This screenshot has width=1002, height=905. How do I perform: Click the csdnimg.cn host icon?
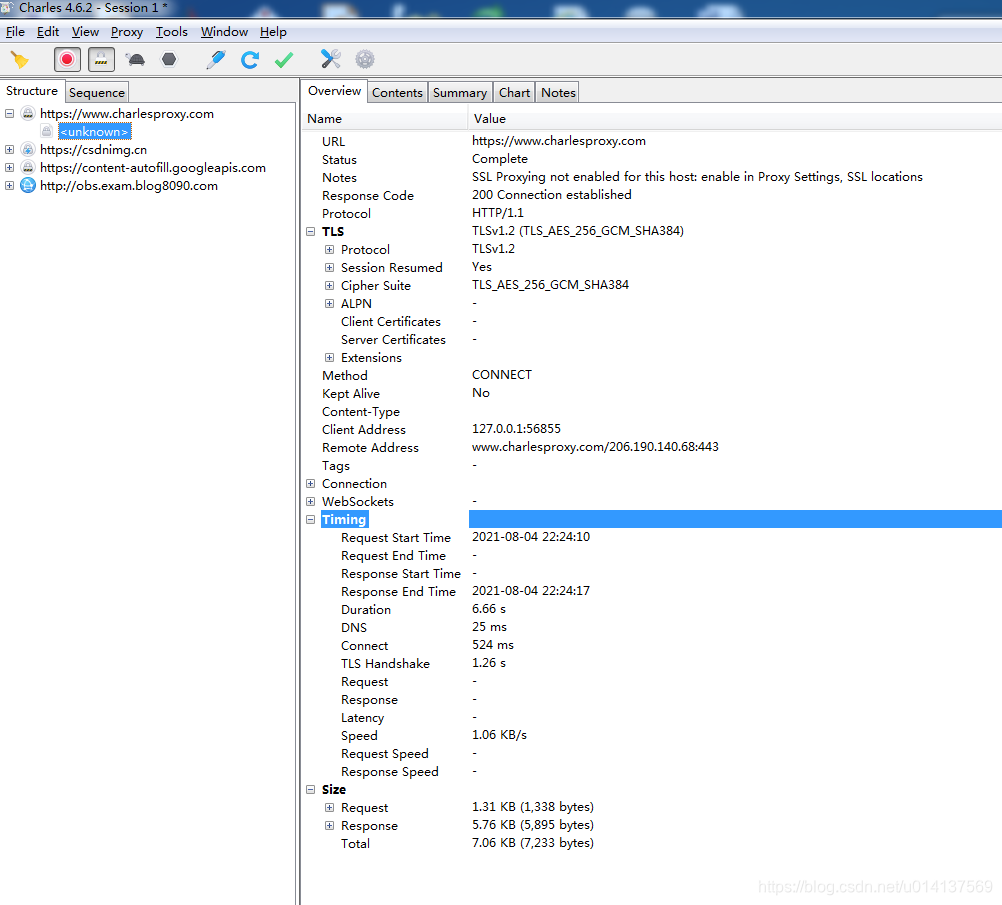[x=28, y=150]
